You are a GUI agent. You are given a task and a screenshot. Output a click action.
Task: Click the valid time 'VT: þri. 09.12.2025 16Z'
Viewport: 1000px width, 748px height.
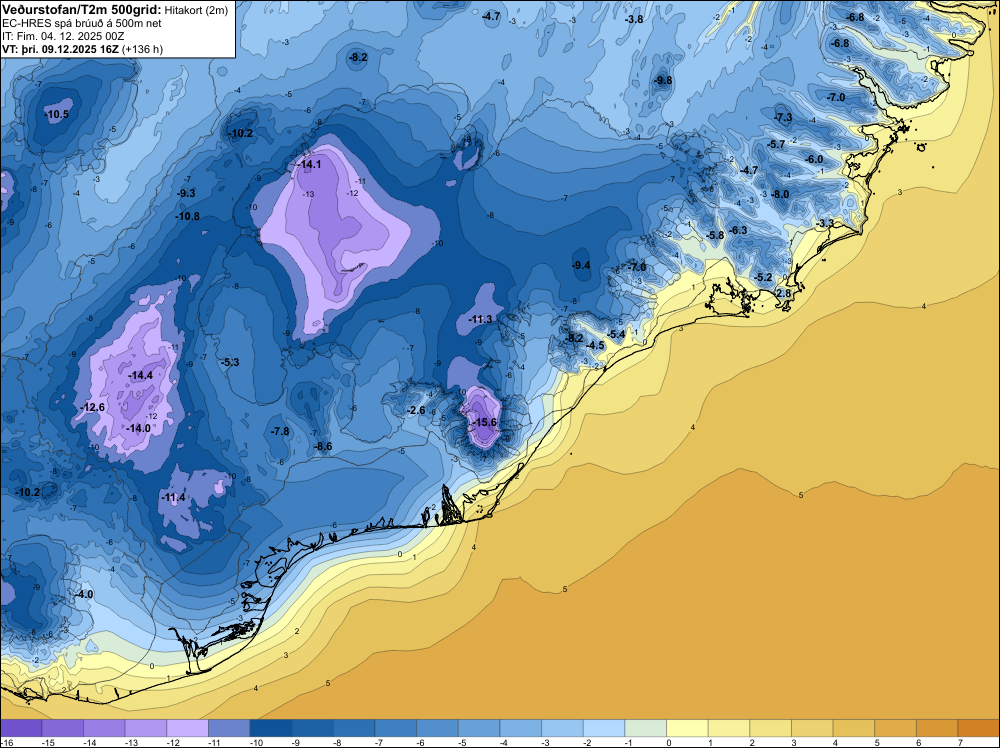tap(60, 49)
